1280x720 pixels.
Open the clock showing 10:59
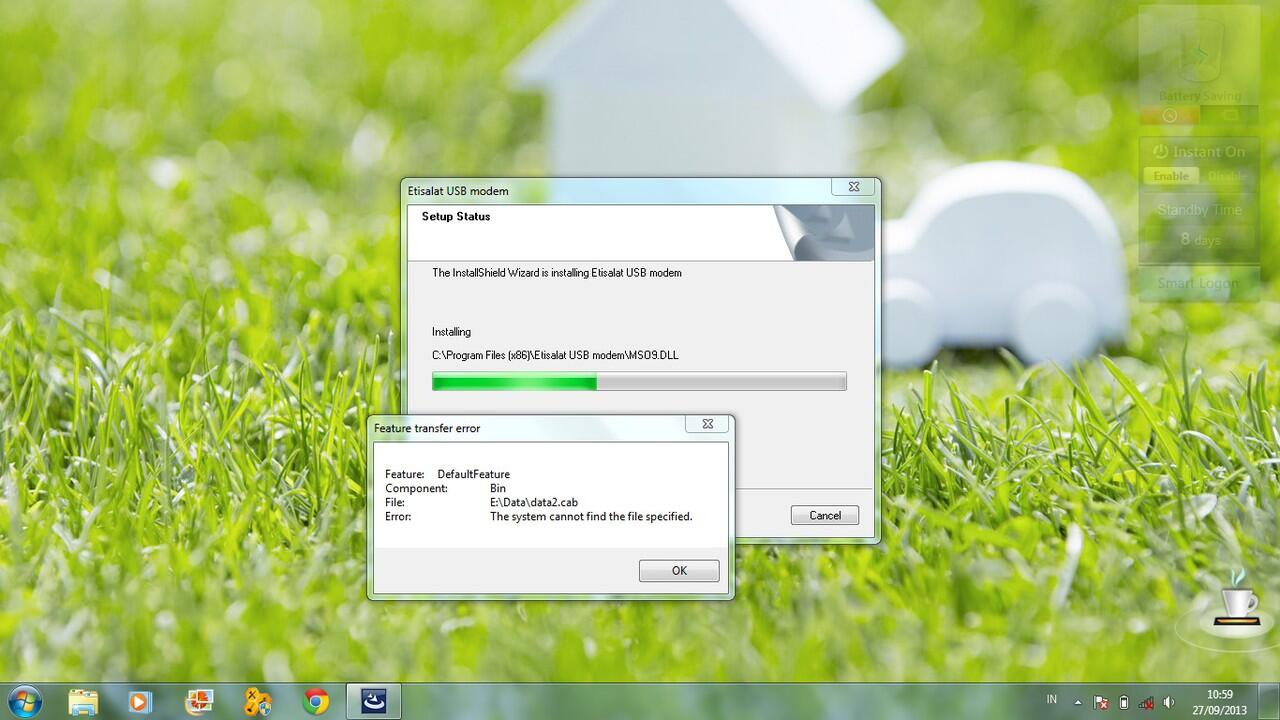click(x=1220, y=702)
